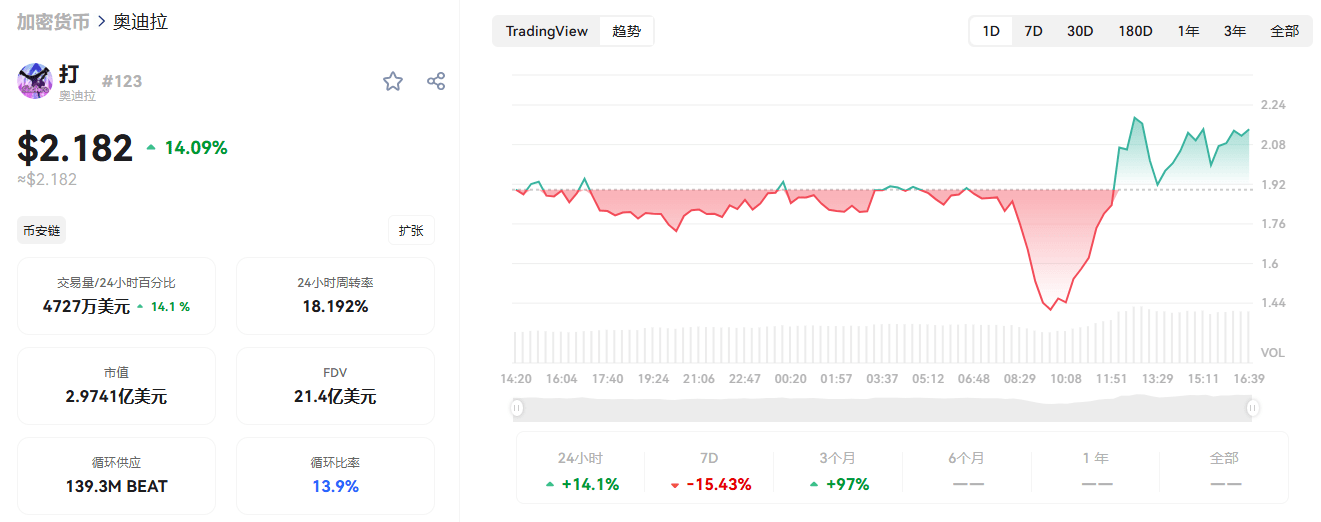The width and height of the screenshot is (1321, 522).
Task: Select the 1年 time range
Action: pos(1188,31)
